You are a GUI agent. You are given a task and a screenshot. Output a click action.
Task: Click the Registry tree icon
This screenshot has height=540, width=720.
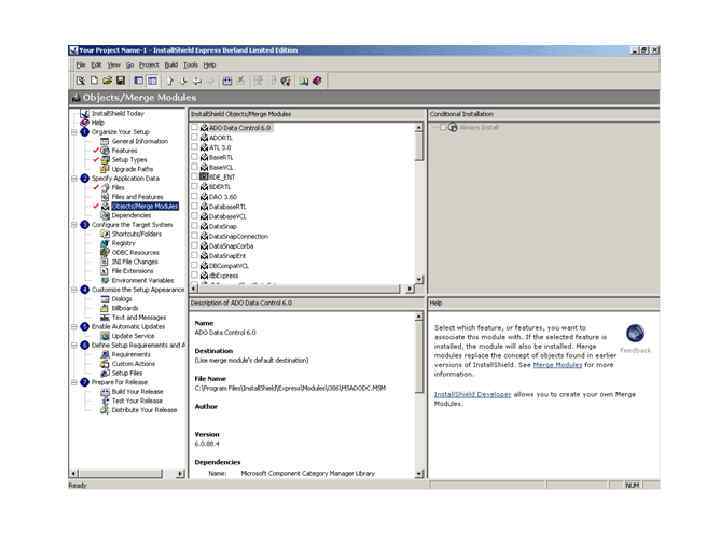pyautogui.click(x=105, y=243)
